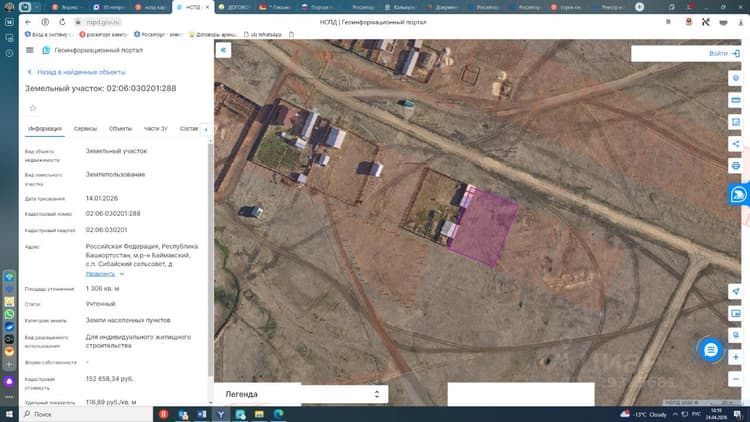Add land plot to favorites star

[33, 108]
